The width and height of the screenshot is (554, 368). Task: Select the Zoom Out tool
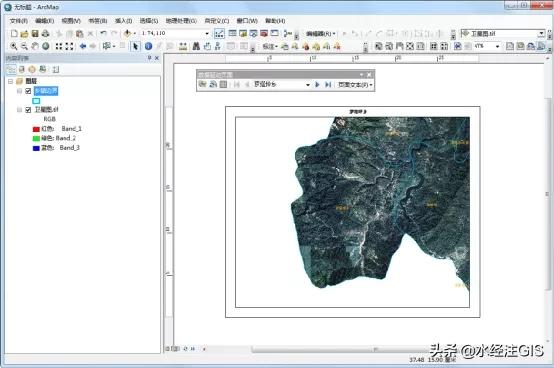[x=24, y=46]
